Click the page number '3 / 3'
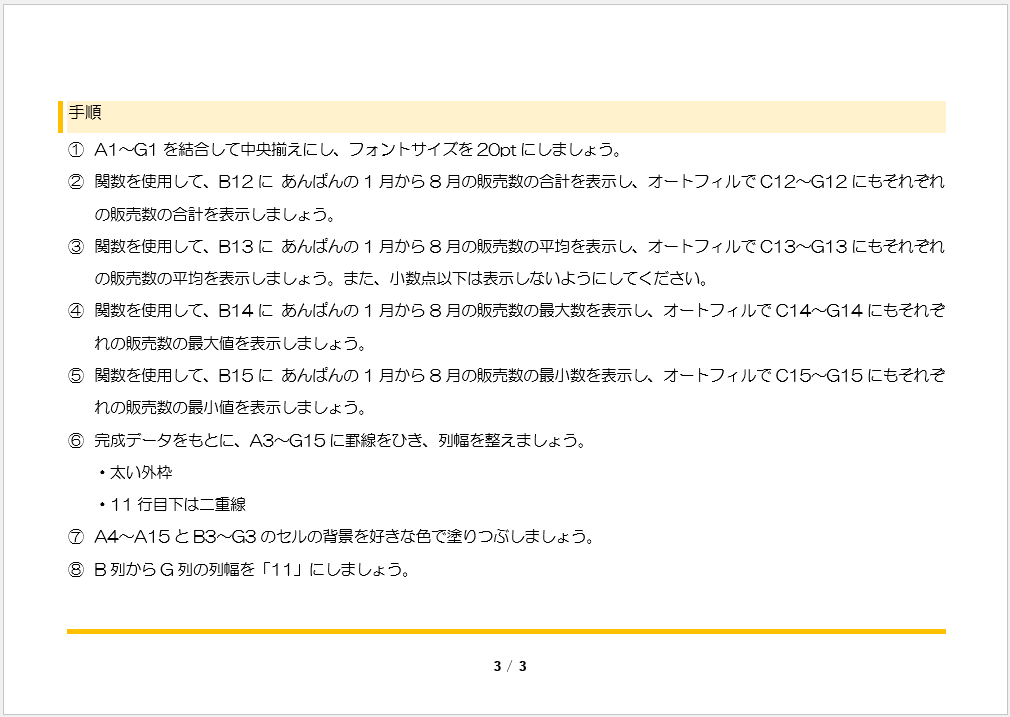The image size is (1010, 717). click(510, 667)
